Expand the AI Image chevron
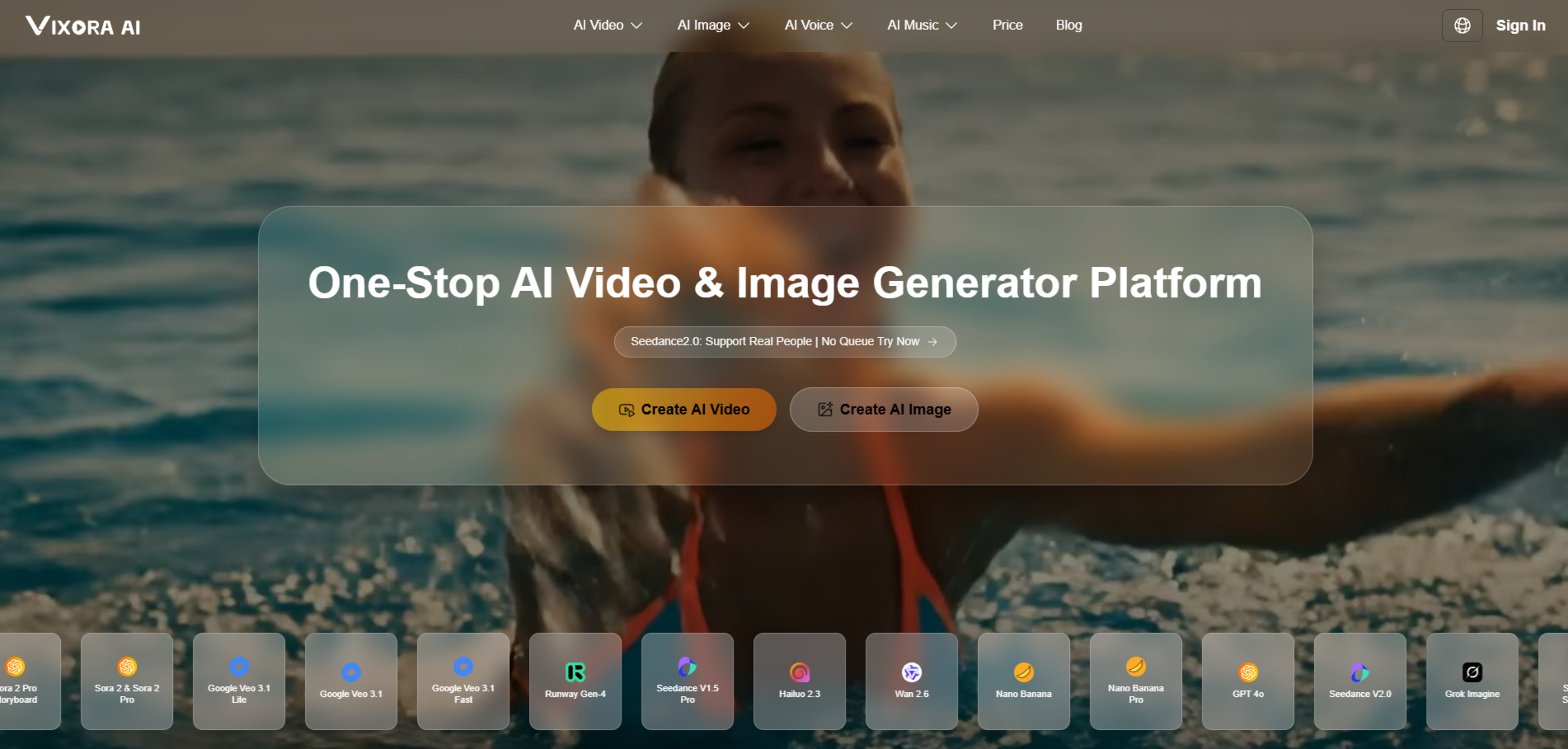The width and height of the screenshot is (1568, 749). click(x=743, y=26)
